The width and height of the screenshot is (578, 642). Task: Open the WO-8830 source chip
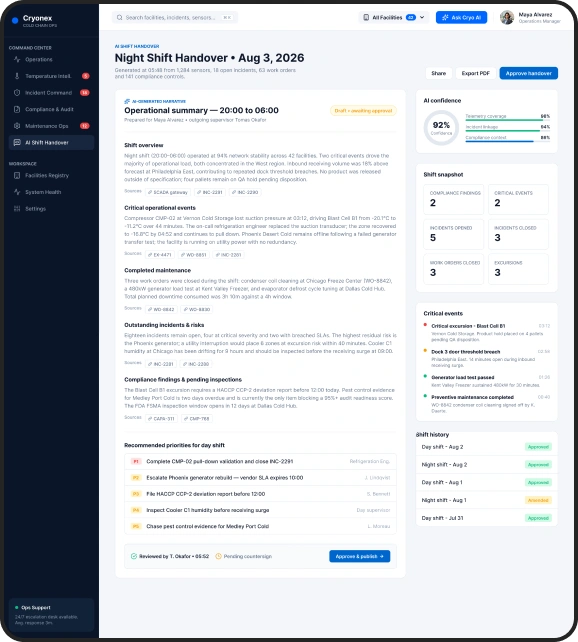(x=196, y=310)
